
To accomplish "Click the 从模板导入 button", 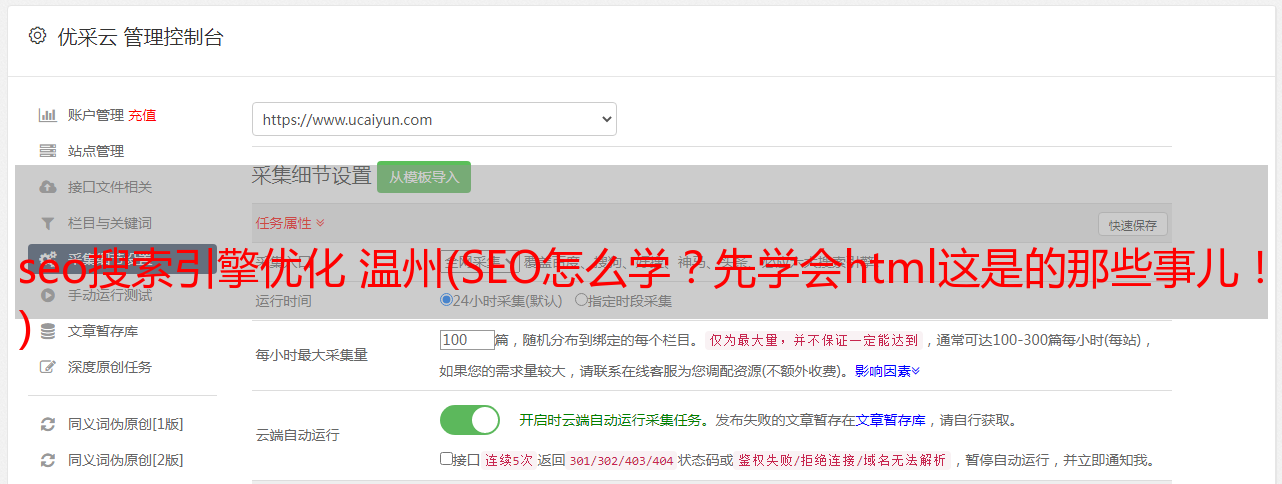I will (x=424, y=177).
